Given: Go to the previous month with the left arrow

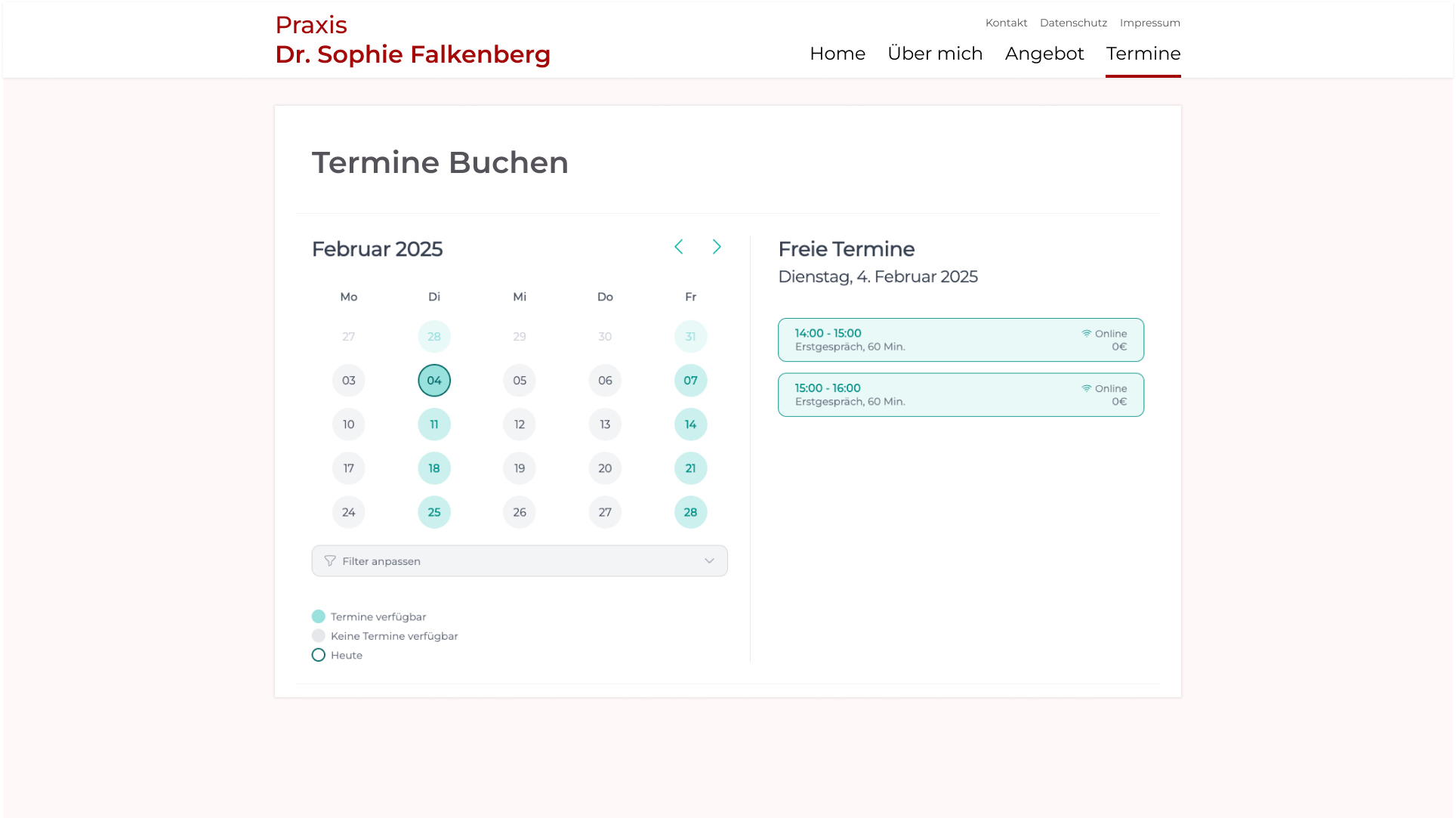Looking at the screenshot, I should coord(679,246).
